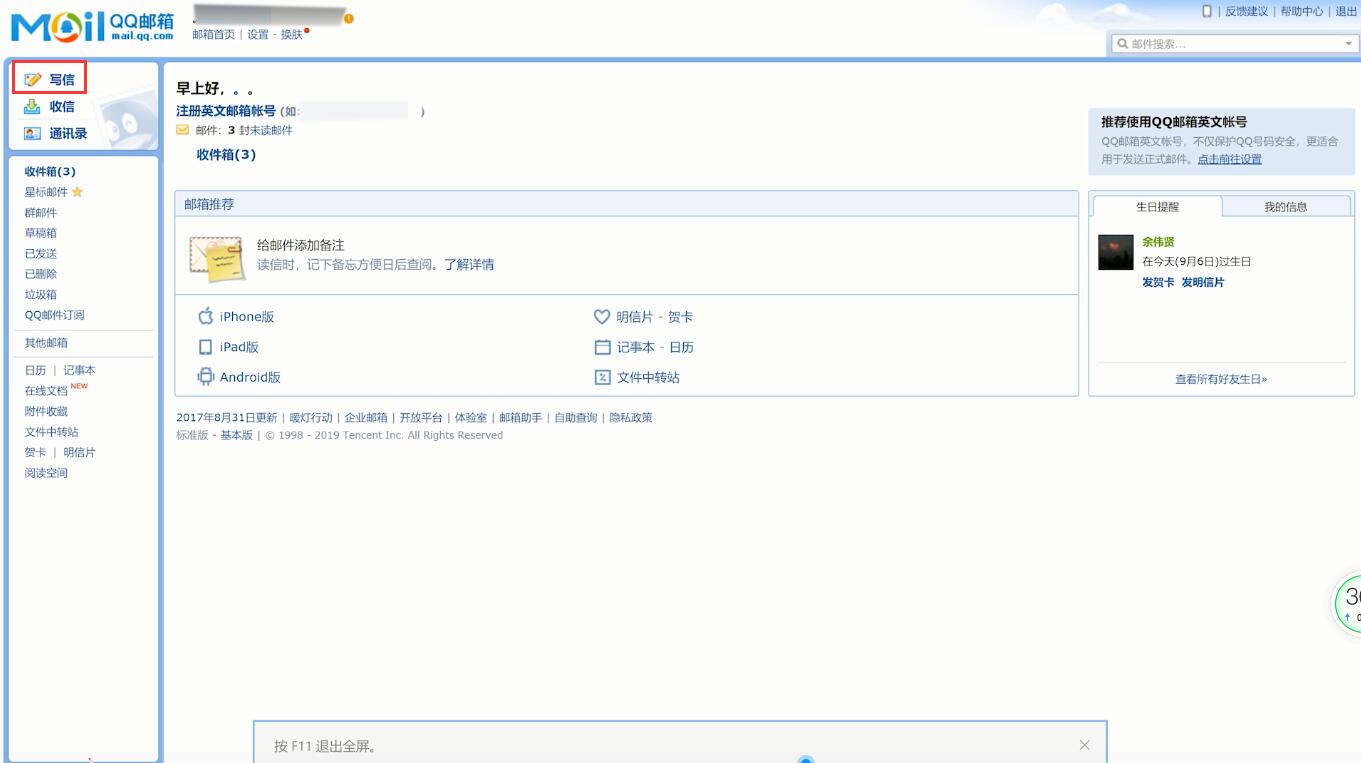Click the mobile phone icon at top right
Viewport: 1361px width, 763px height.
coord(1207,11)
